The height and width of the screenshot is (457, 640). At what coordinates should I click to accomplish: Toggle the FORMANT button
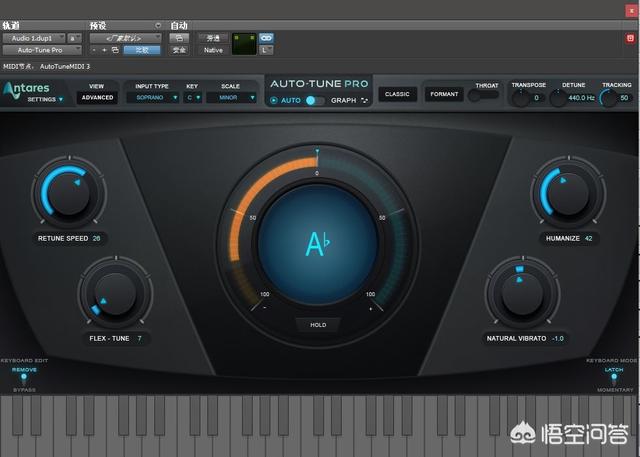tap(444, 94)
